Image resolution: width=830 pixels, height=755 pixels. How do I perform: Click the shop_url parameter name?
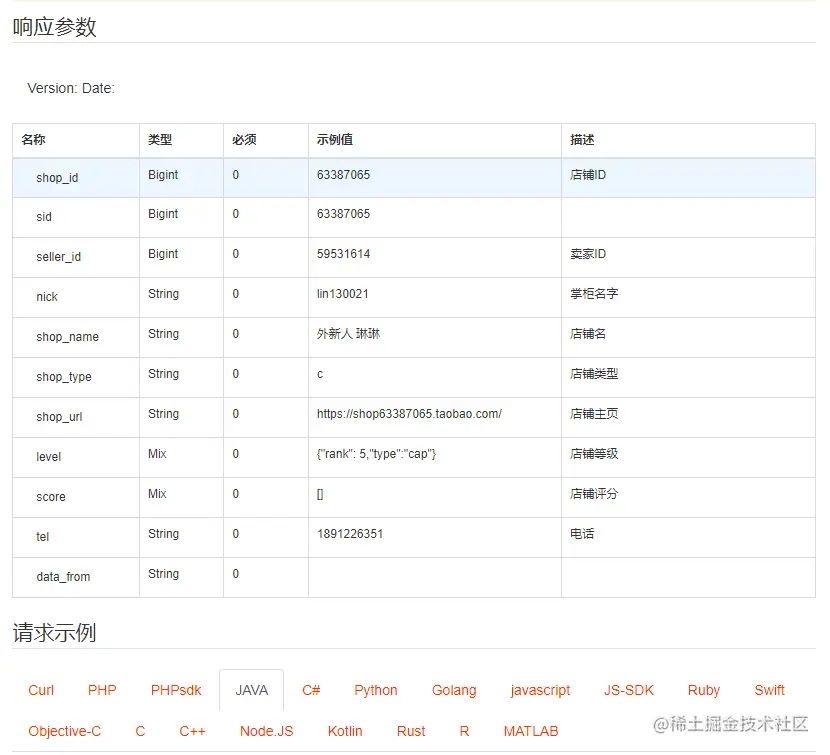click(59, 417)
